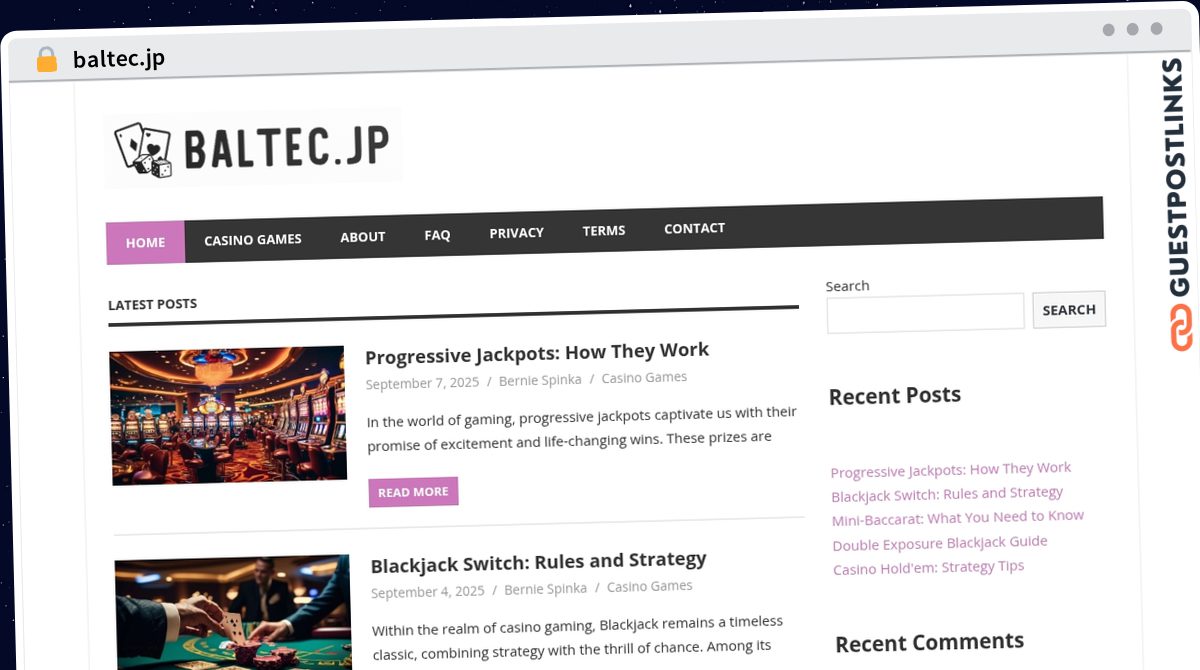The image size is (1200, 670).
Task: Open recent post Mini-Baccarat: What You Need to Know
Action: pyautogui.click(x=958, y=518)
